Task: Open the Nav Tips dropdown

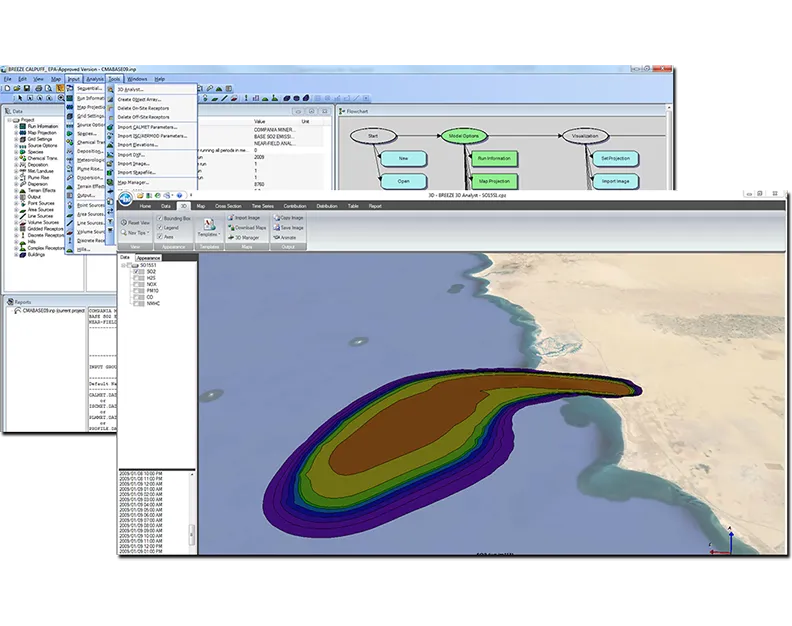Action: (136, 232)
